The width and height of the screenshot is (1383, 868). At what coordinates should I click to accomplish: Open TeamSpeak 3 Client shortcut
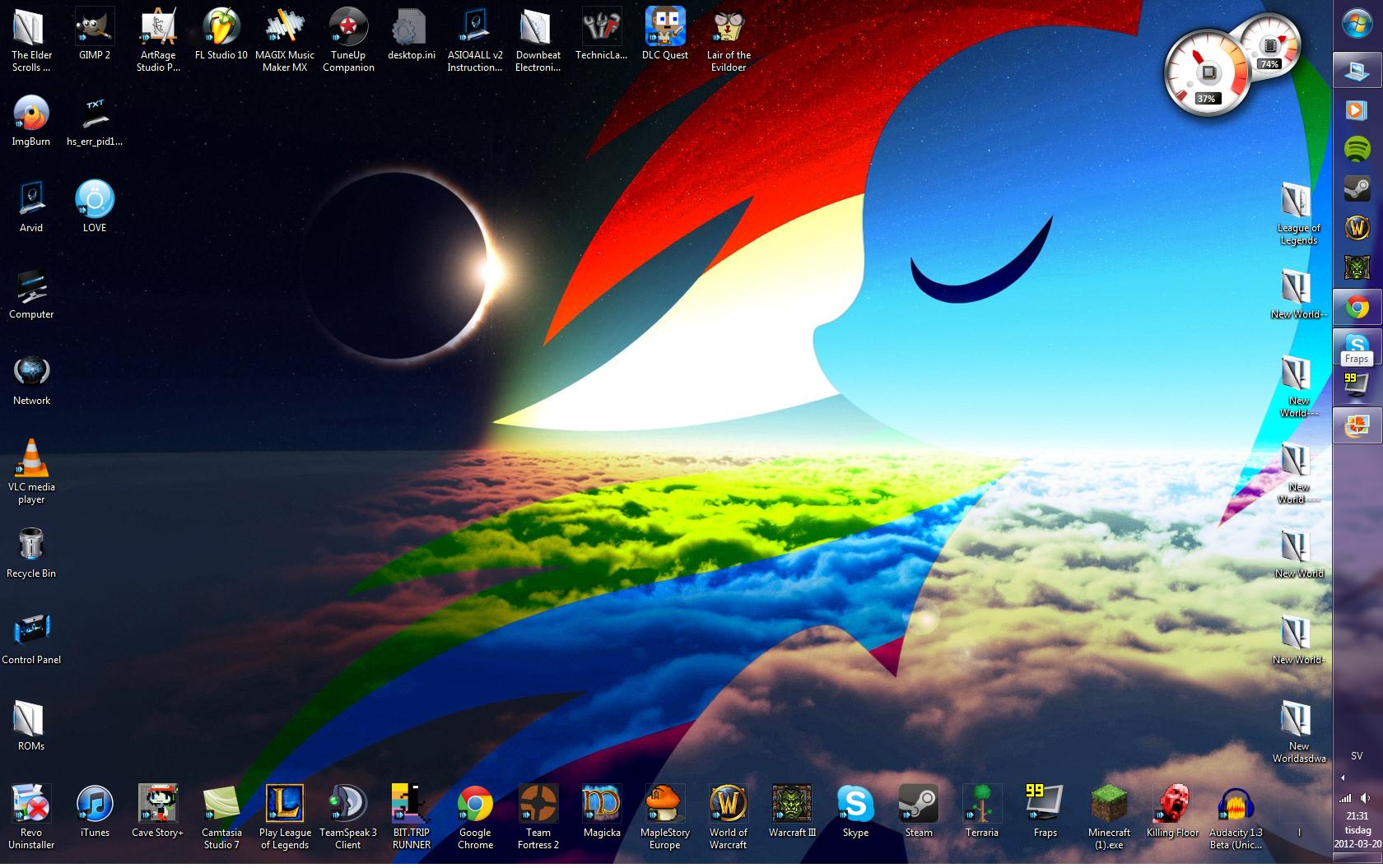tap(348, 817)
